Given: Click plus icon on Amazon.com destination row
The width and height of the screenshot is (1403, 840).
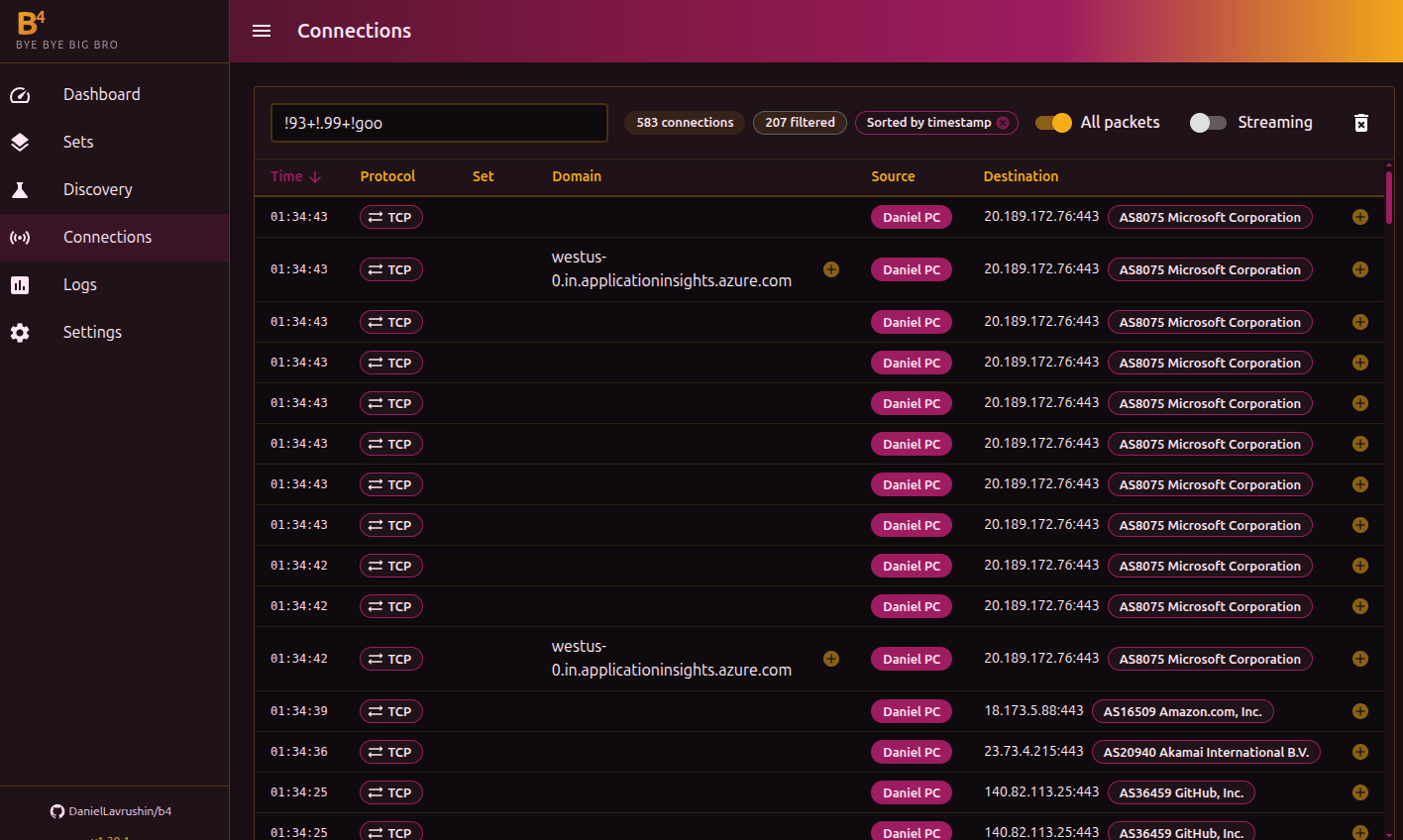Looking at the screenshot, I should 1359,711.
